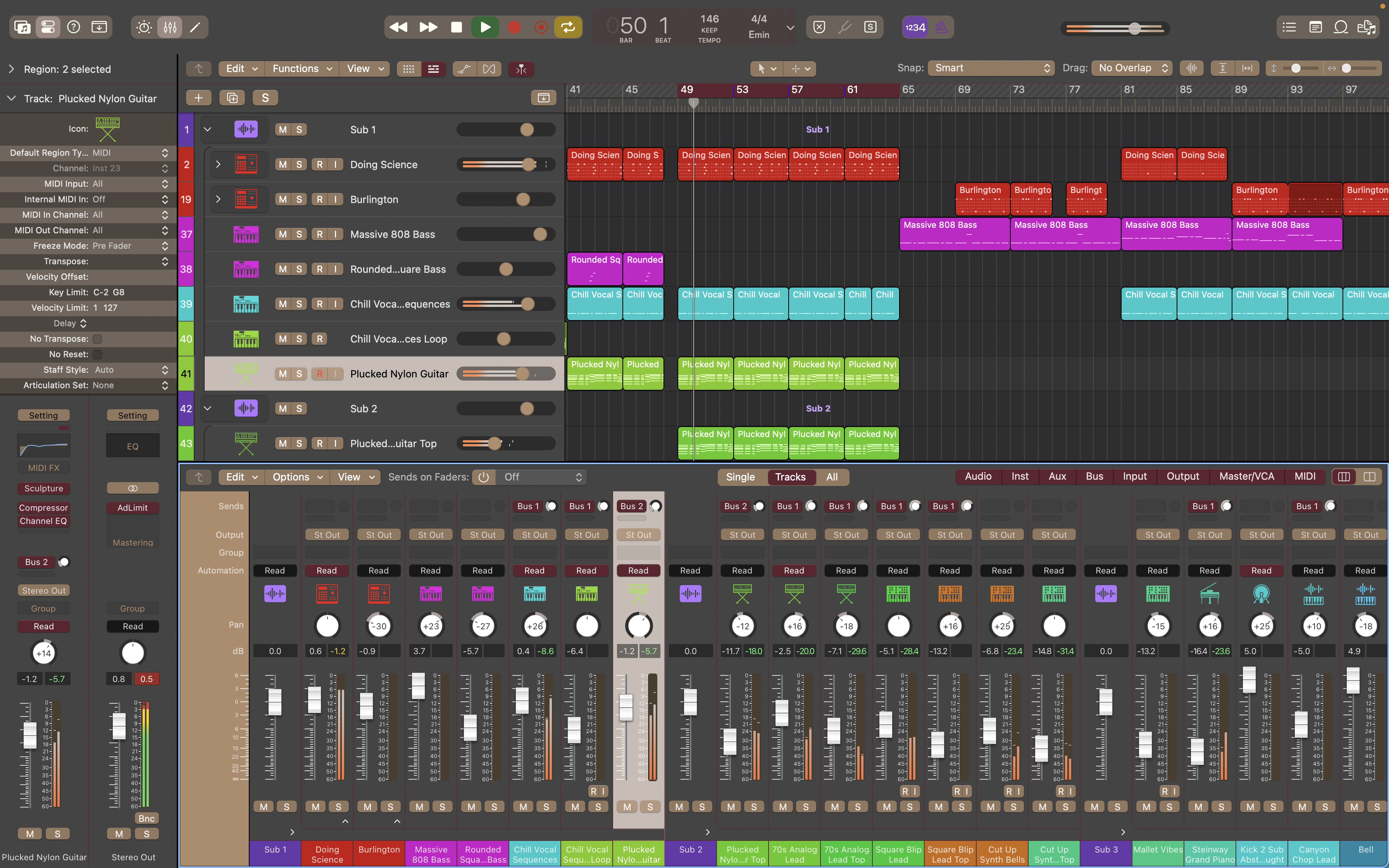The height and width of the screenshot is (868, 1389).
Task: Toggle Smart Controls dial icon
Action: coord(144,27)
